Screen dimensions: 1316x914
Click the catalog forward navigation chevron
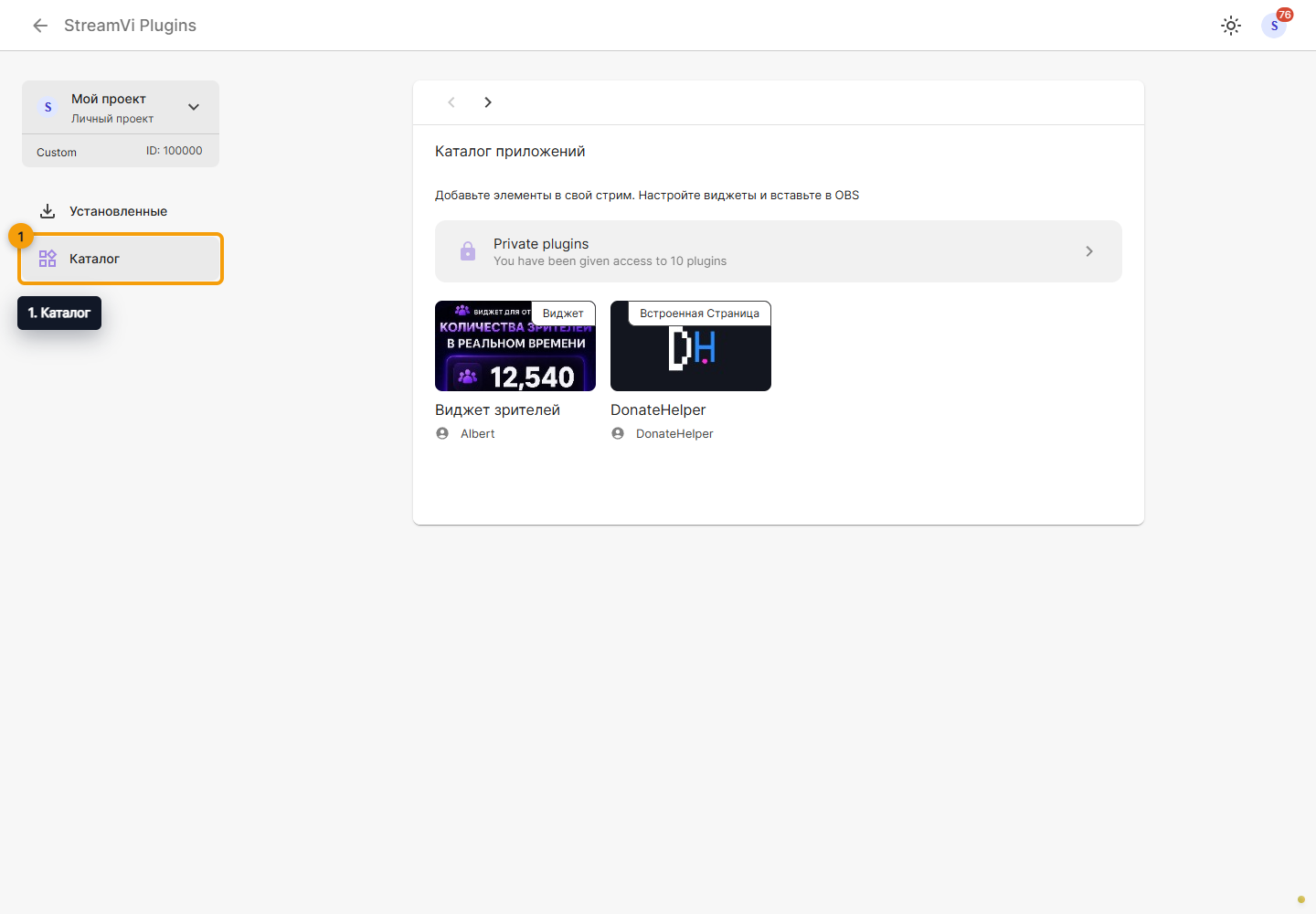tap(488, 102)
